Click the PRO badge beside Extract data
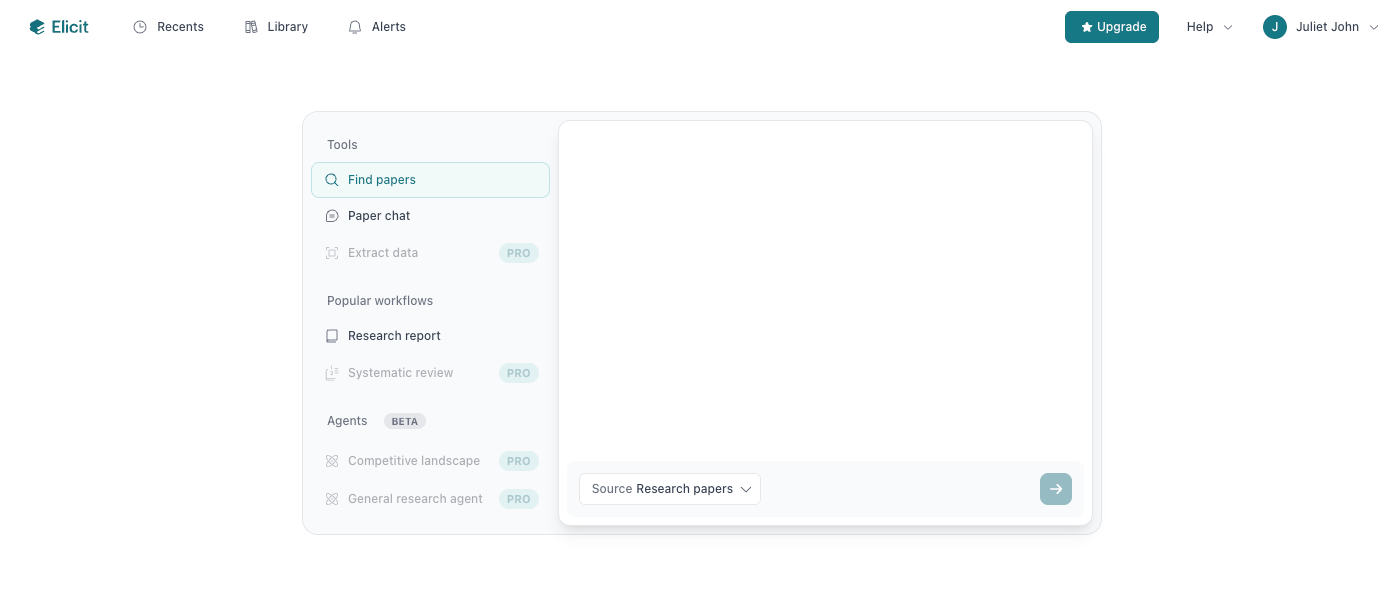The width and height of the screenshot is (1399, 590). (518, 252)
